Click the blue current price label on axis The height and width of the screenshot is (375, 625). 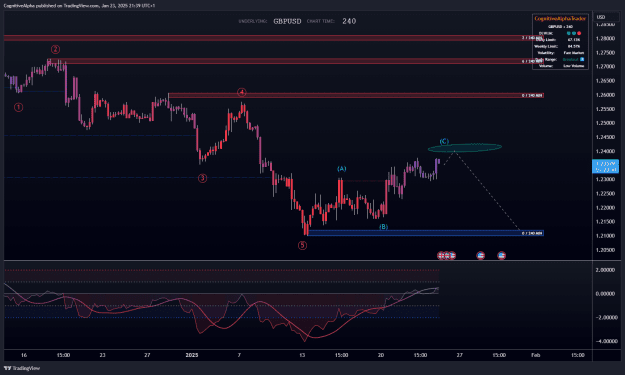(x=605, y=166)
